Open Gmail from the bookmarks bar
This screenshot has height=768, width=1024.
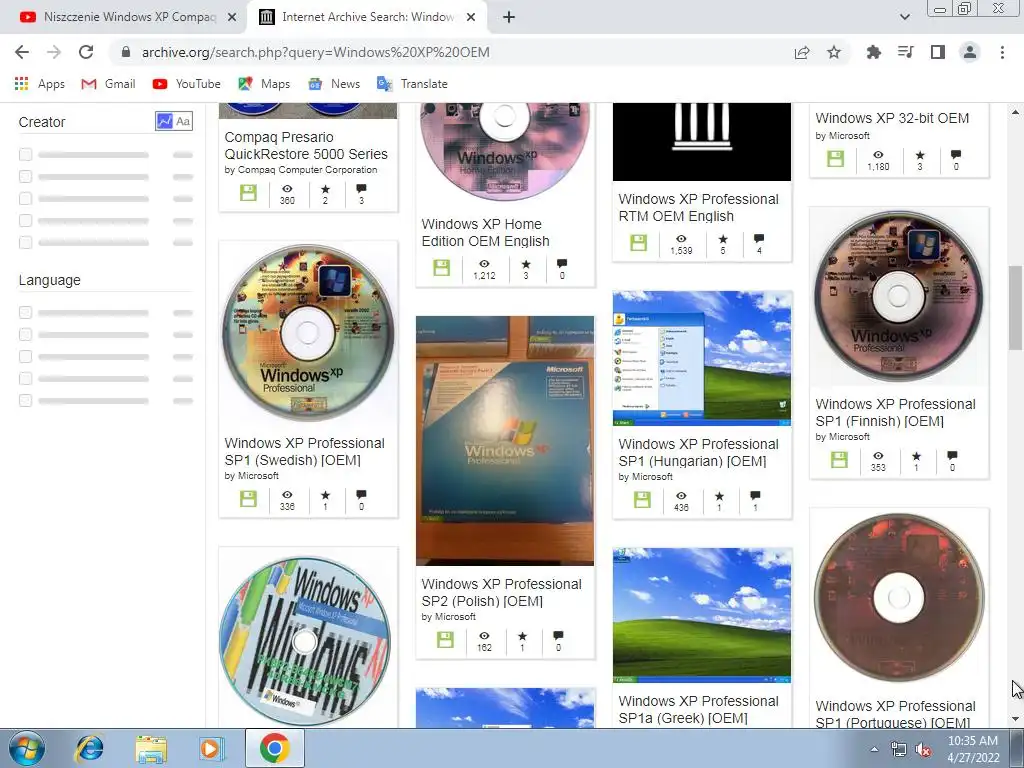108,84
